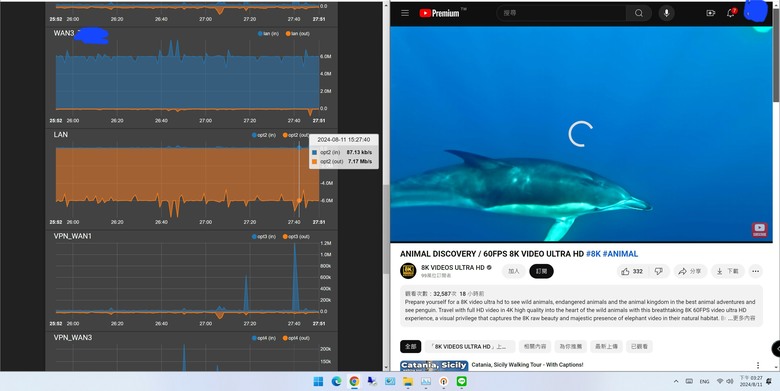Open the YouTube hamburger menu
Viewport: 780px width, 391px height.
point(405,13)
